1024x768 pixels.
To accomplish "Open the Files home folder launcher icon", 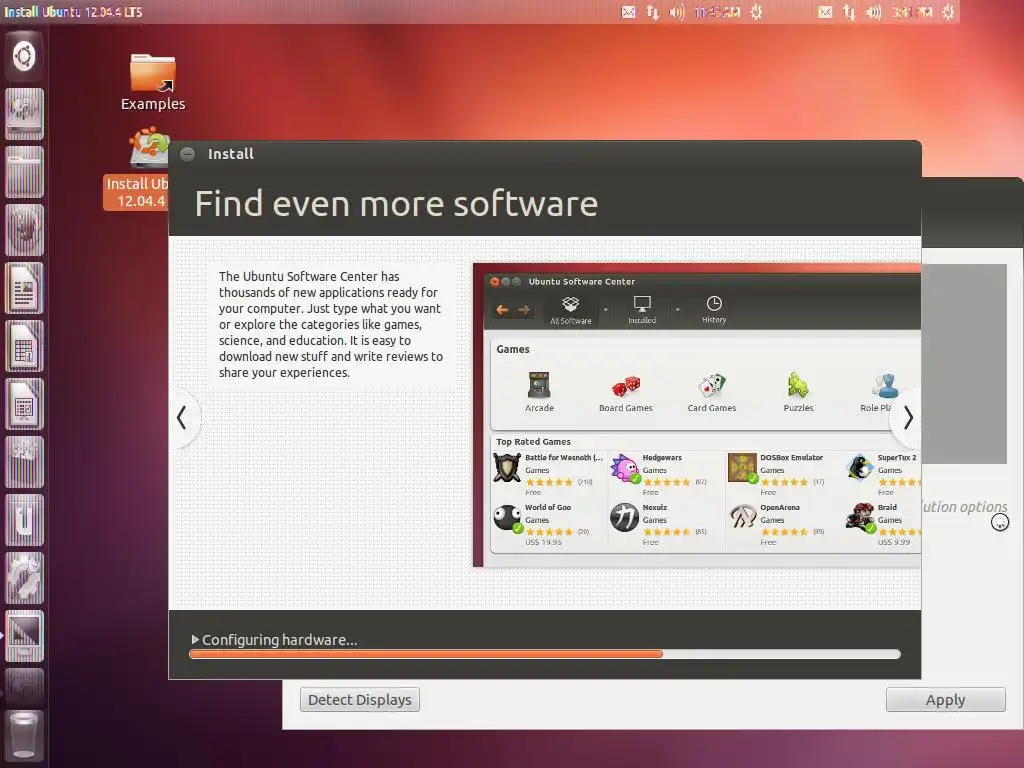I will point(24,172).
